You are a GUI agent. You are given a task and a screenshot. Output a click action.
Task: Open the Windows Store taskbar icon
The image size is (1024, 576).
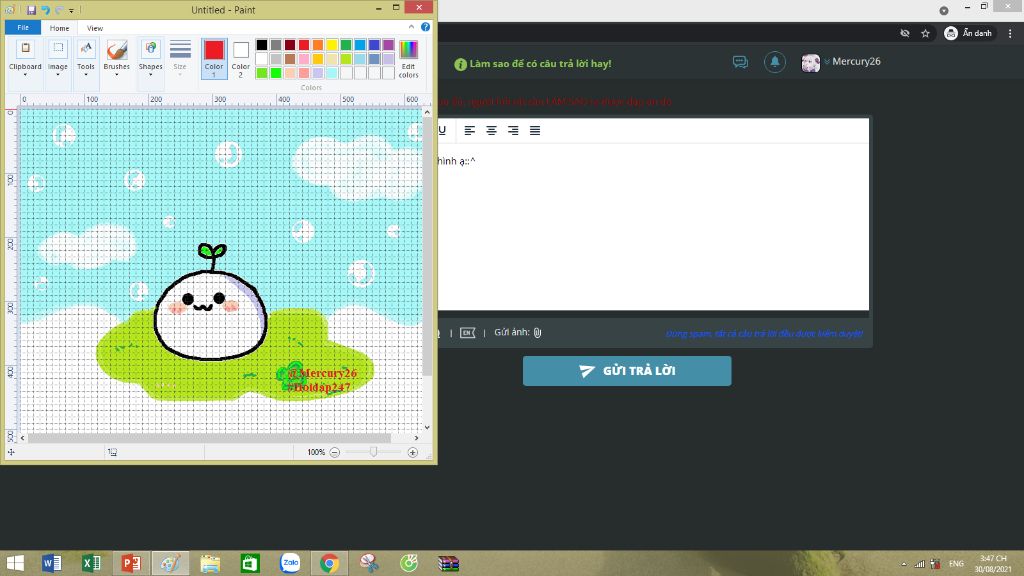click(250, 563)
